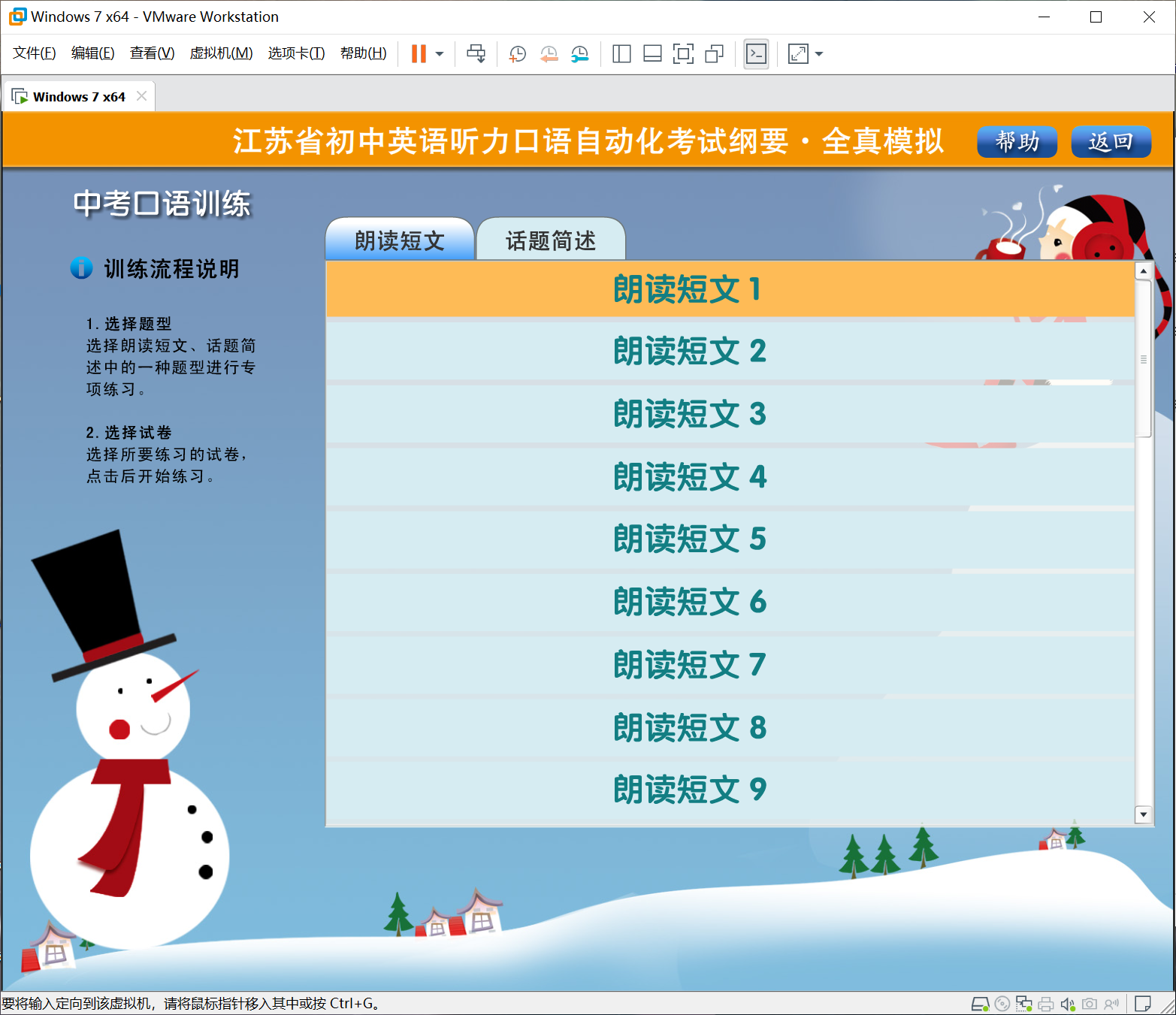Expand the power options dropdown arrow next to pause

point(440,54)
